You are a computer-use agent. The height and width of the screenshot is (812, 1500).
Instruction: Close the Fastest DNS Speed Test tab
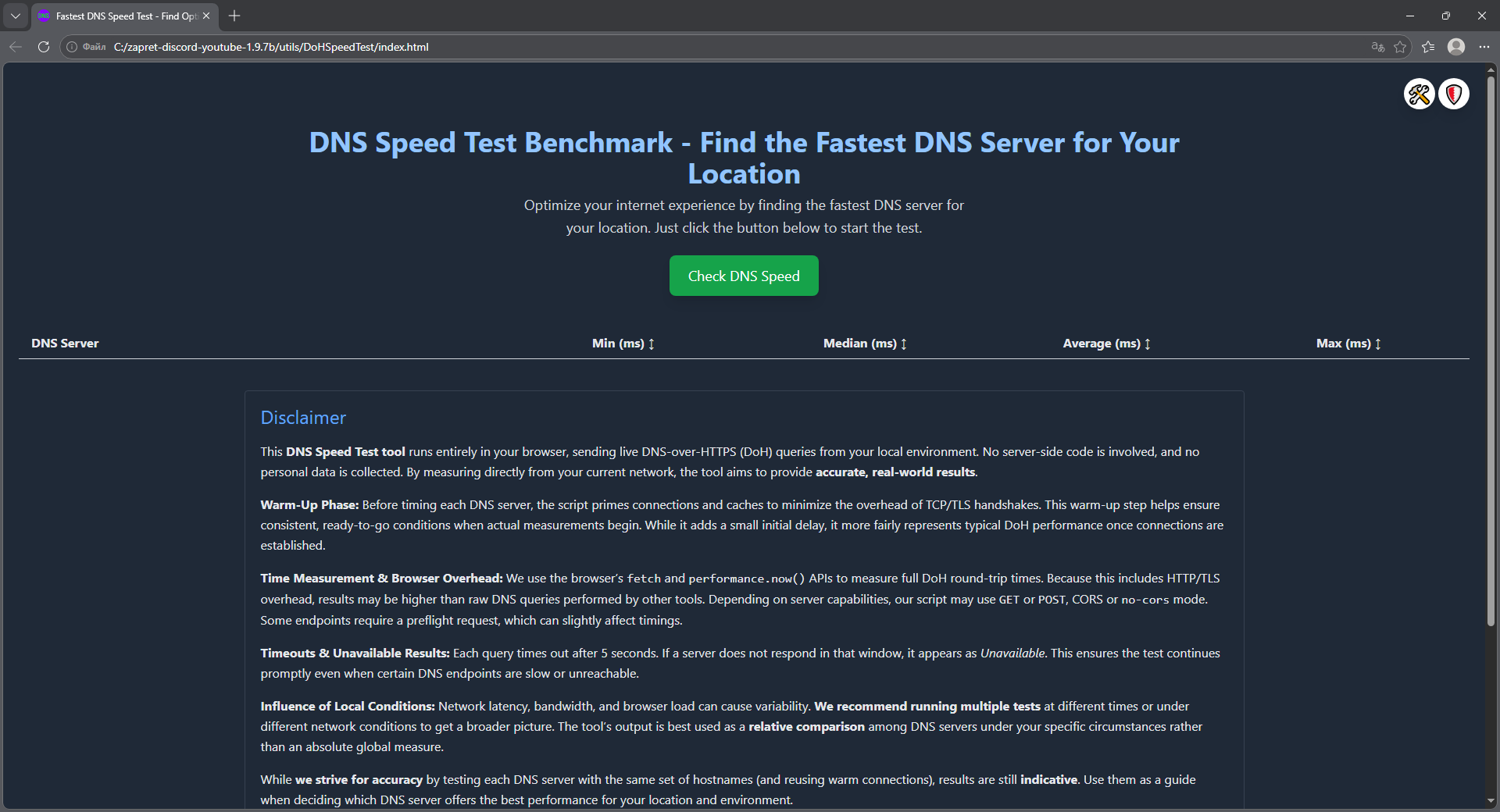click(206, 16)
